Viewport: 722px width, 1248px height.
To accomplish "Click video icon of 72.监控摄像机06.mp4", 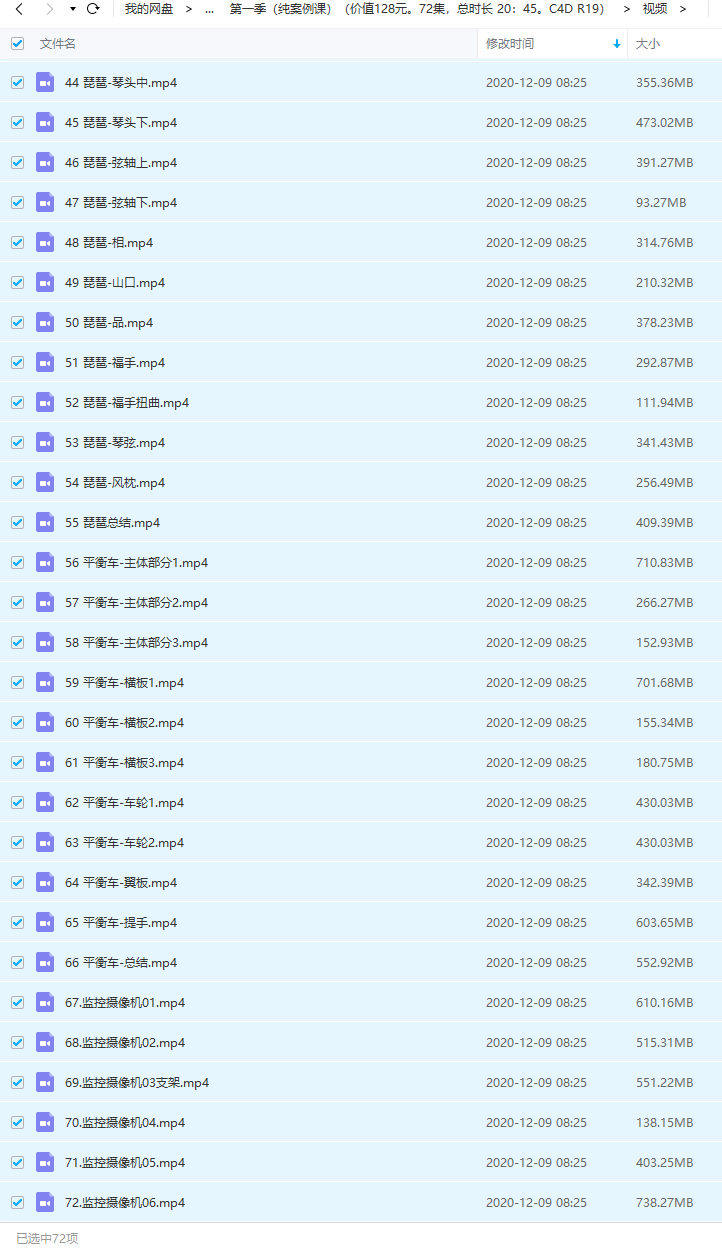I will tap(45, 1202).
